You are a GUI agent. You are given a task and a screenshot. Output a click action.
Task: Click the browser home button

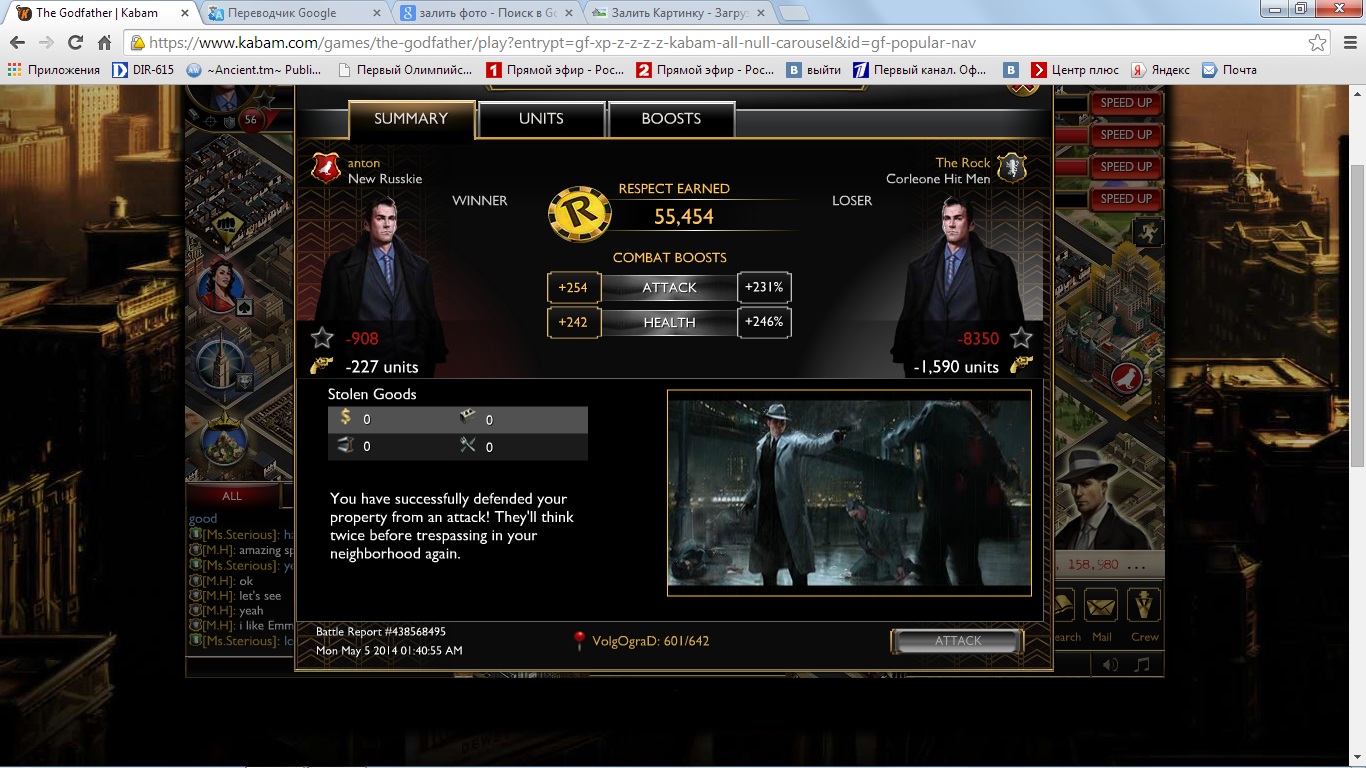pos(104,43)
